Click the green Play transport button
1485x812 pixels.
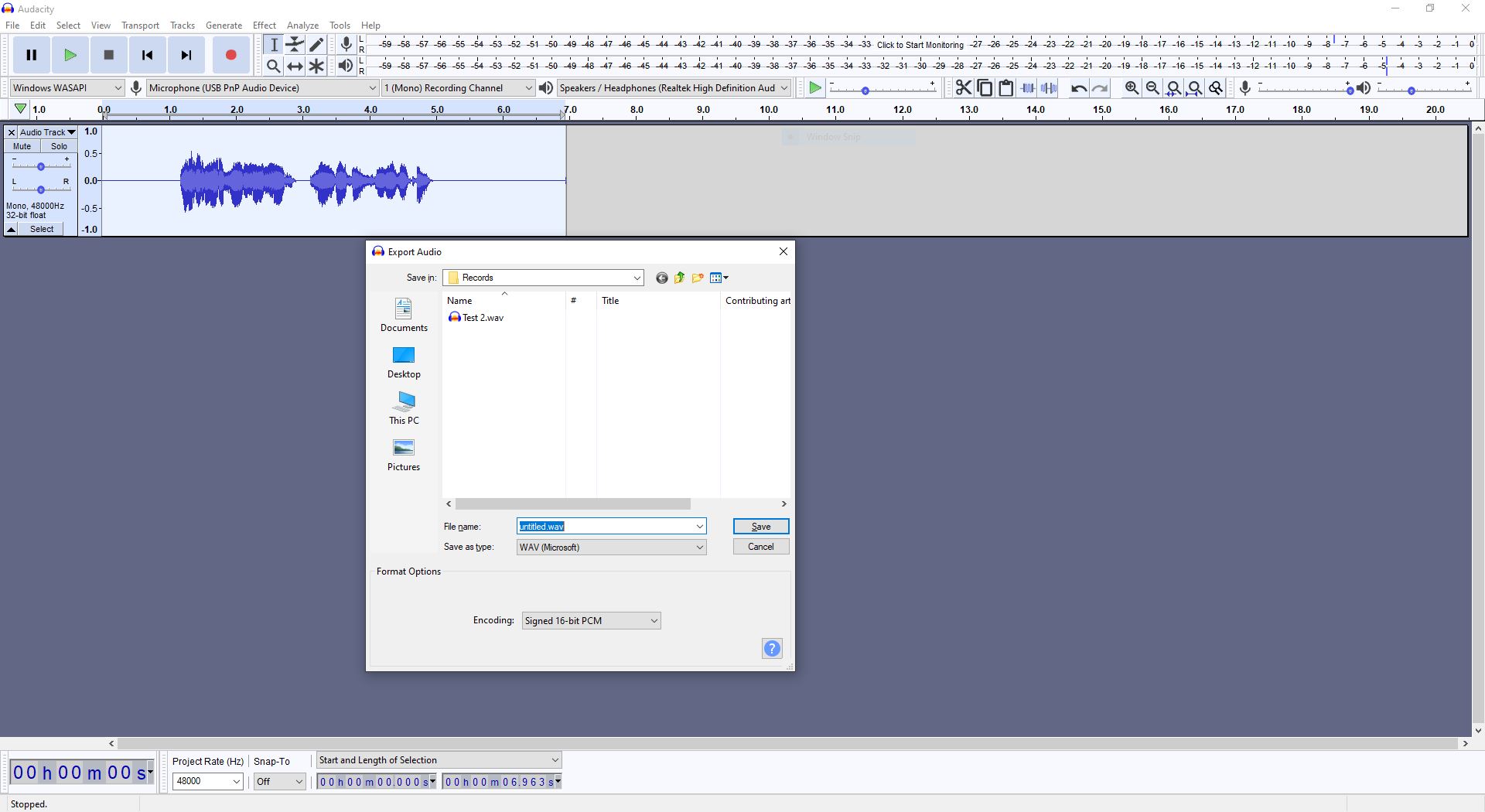point(70,55)
